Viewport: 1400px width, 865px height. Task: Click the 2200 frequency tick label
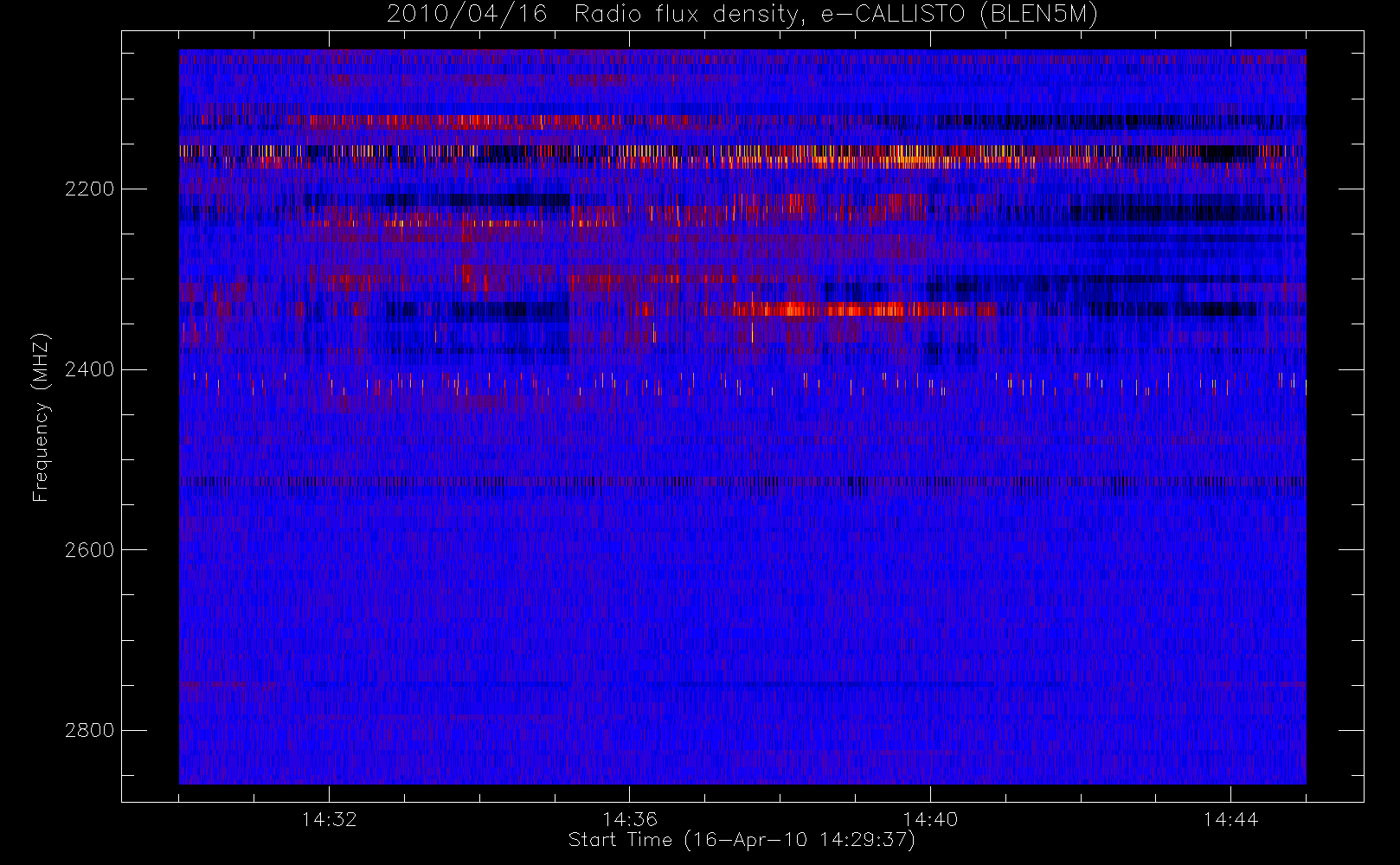[x=89, y=189]
